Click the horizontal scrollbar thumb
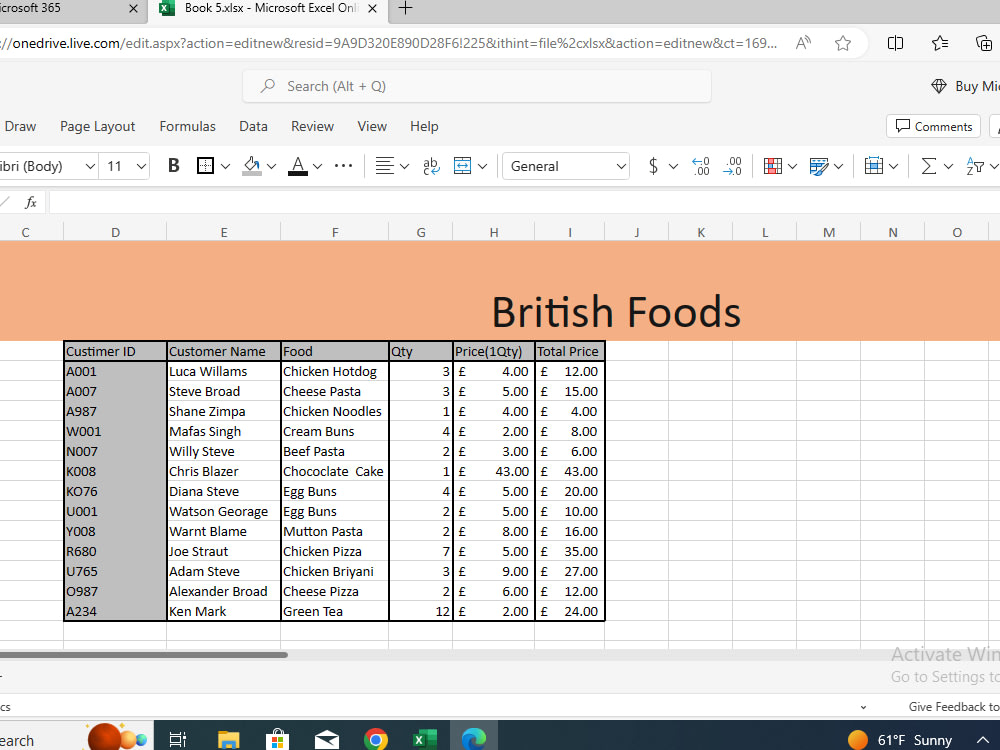 tap(143, 655)
